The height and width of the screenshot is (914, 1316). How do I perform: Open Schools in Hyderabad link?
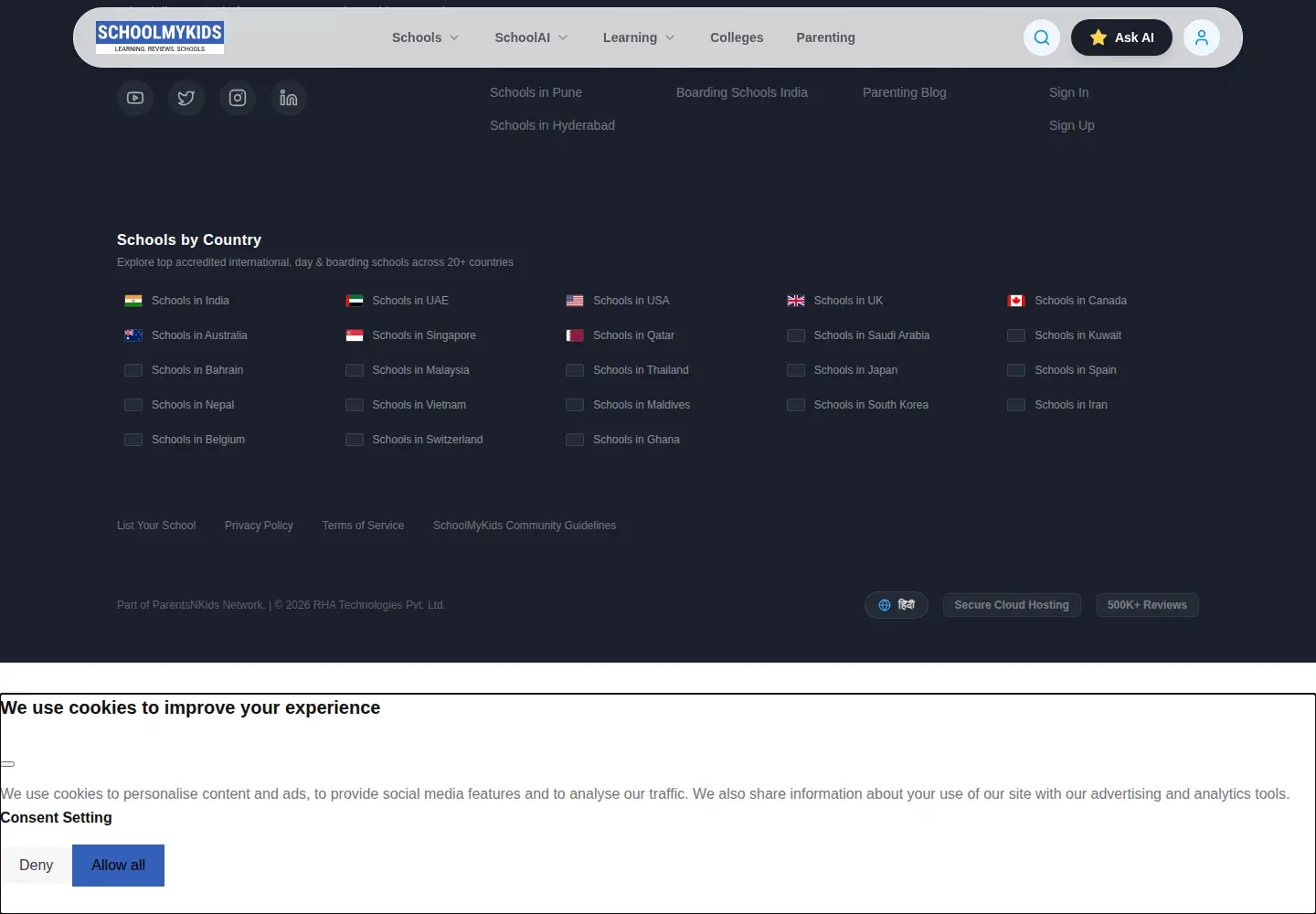click(552, 125)
